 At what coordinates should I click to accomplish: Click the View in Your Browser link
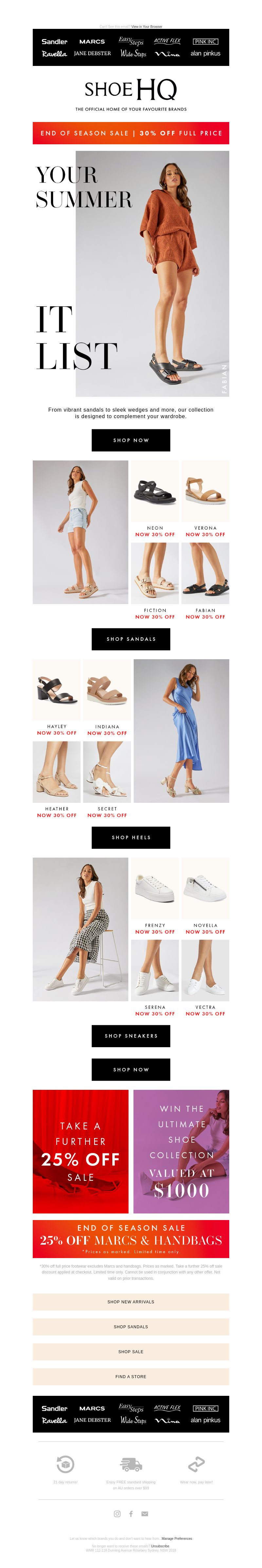pos(147,27)
